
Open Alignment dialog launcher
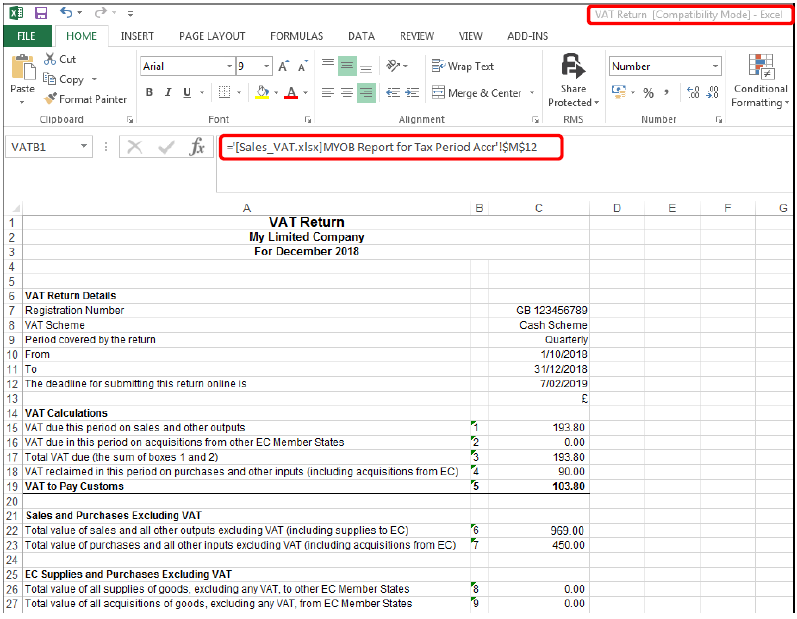535,120
